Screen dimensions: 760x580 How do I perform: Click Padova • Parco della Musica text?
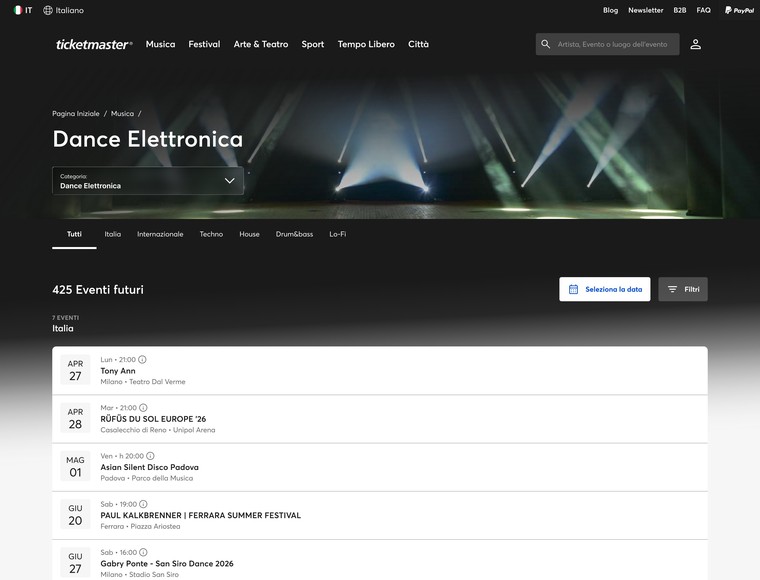(x=146, y=478)
